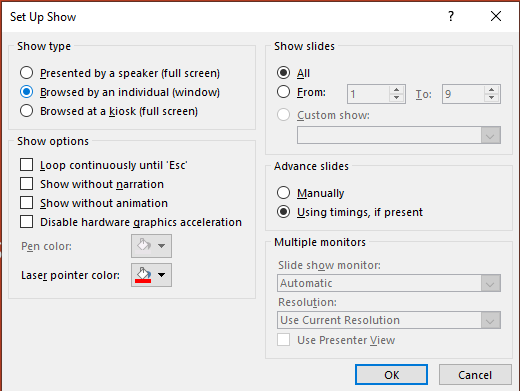Choose Manually under Advance slides
Viewport: 520px width, 391px height.
point(283,193)
